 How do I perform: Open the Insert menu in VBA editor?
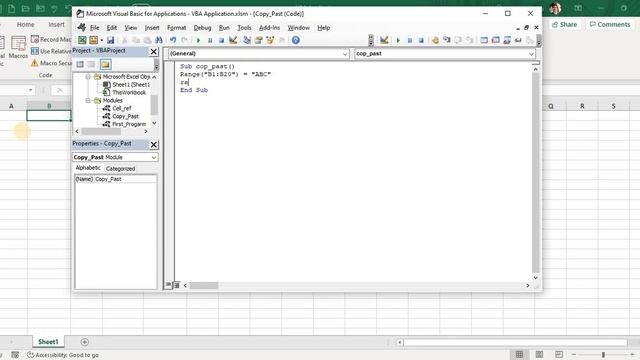pyautogui.click(x=152, y=28)
